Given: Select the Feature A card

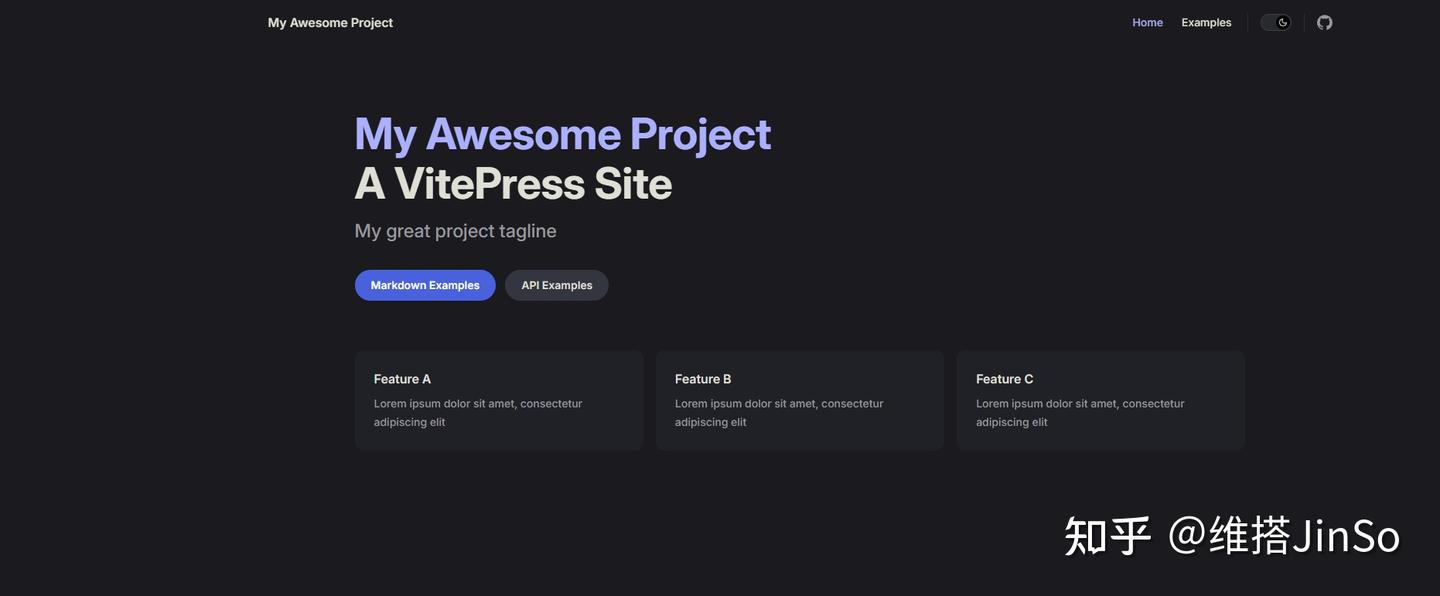Looking at the screenshot, I should click(x=499, y=400).
